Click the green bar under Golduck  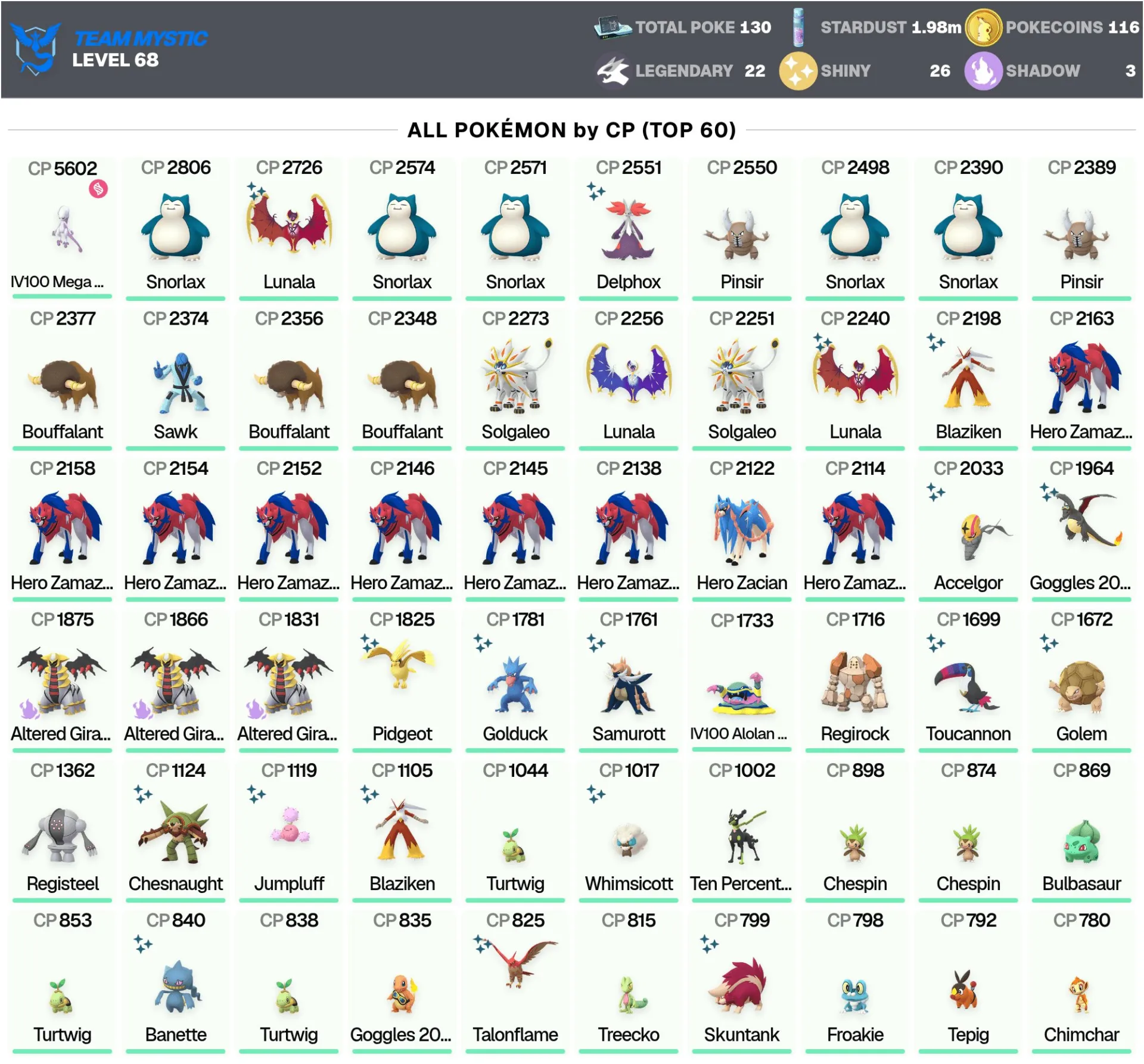pyautogui.click(x=515, y=751)
